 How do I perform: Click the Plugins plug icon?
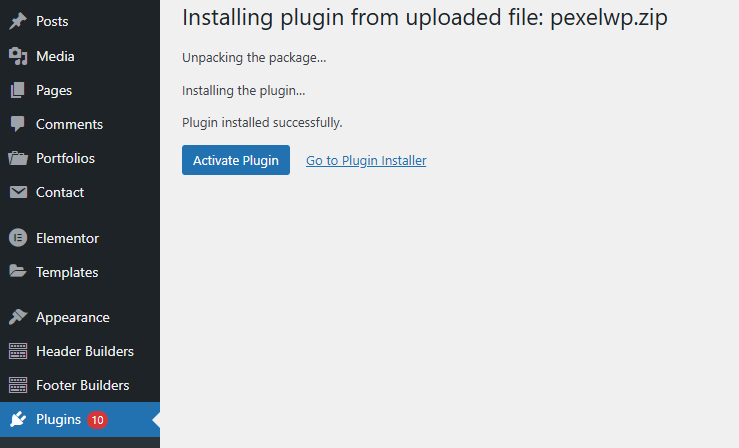[18, 419]
